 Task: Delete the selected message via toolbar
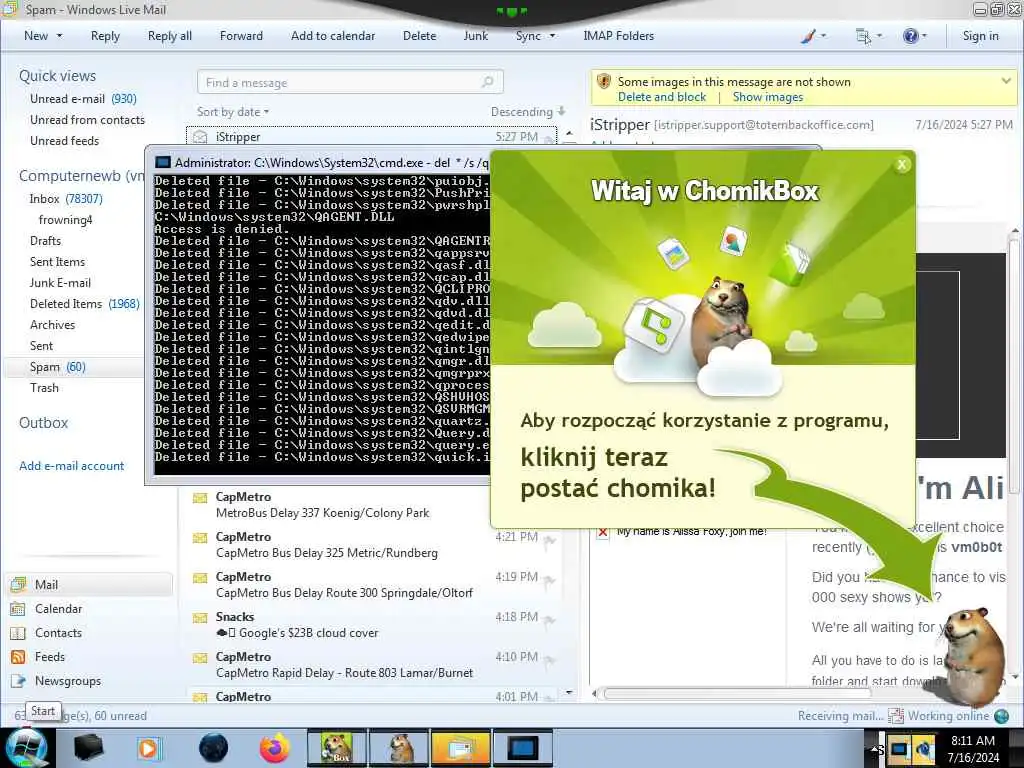(419, 37)
